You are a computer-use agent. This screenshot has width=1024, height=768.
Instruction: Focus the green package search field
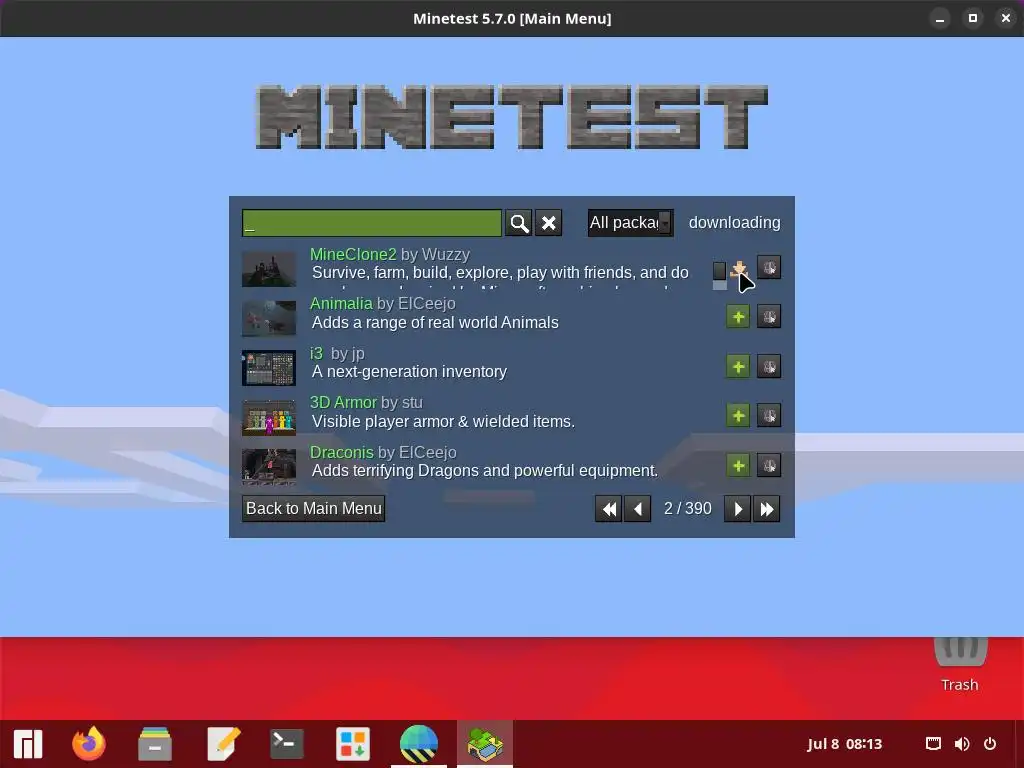click(372, 223)
